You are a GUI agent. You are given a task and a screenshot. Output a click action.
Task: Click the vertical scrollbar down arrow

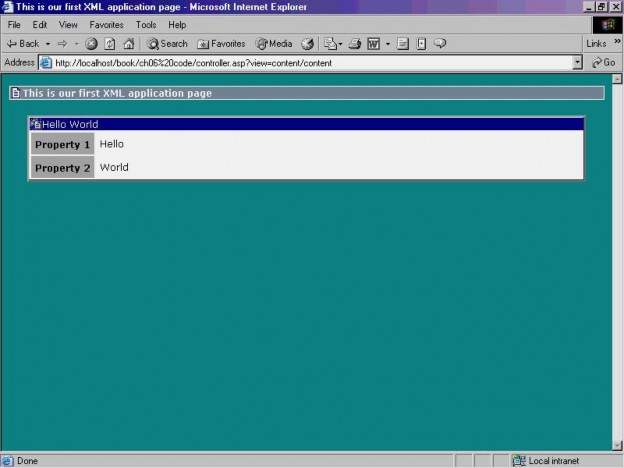pyautogui.click(x=617, y=445)
